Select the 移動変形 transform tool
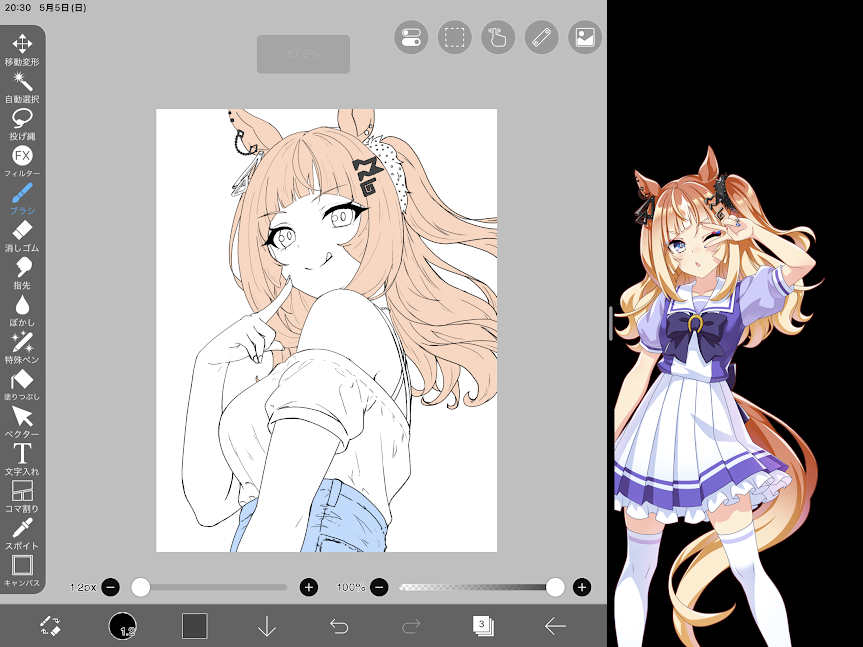Screen dimensions: 863x647 22,50
